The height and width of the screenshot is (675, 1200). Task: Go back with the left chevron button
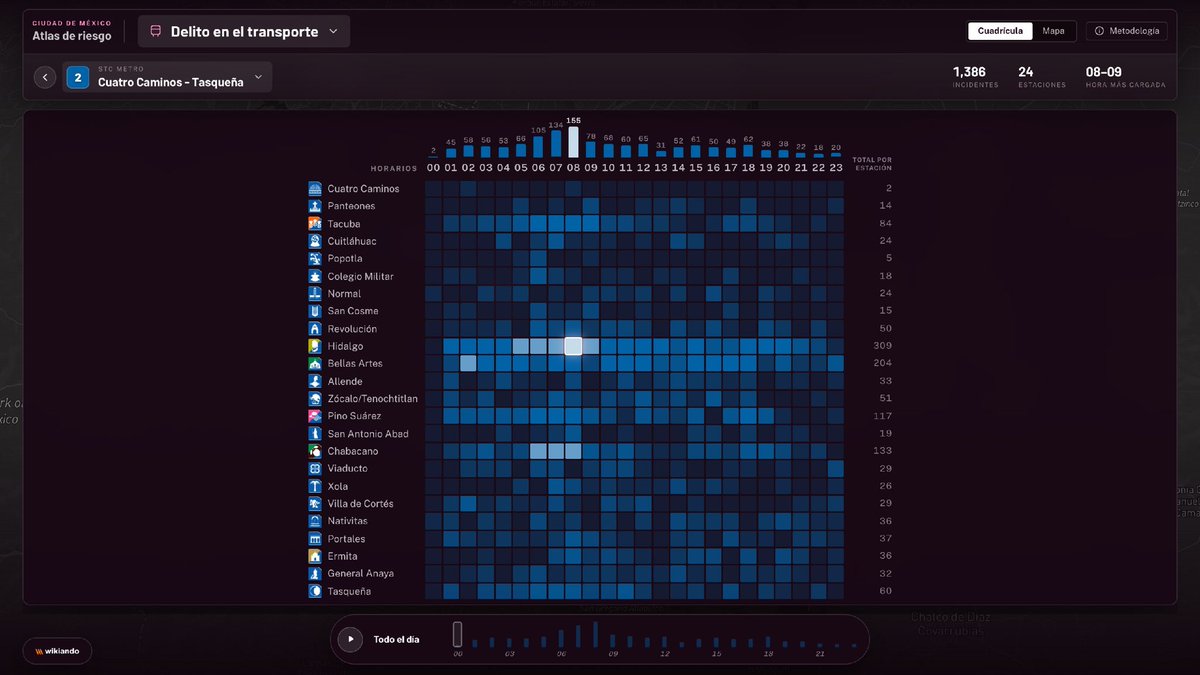point(44,77)
